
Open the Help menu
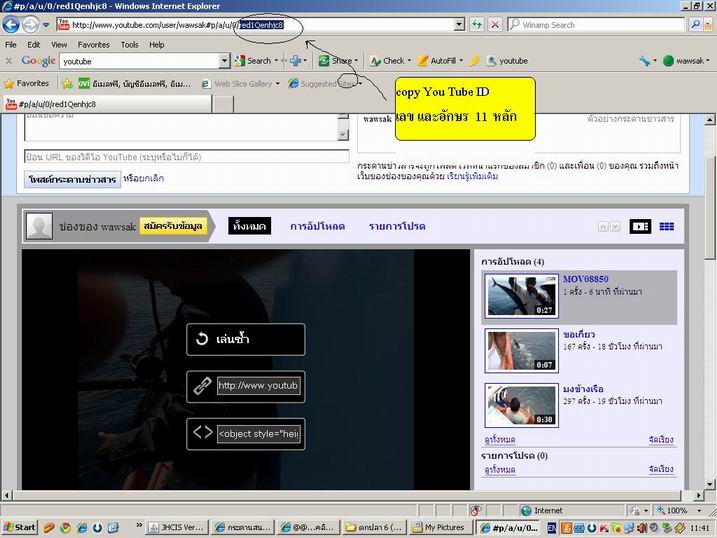tap(156, 45)
